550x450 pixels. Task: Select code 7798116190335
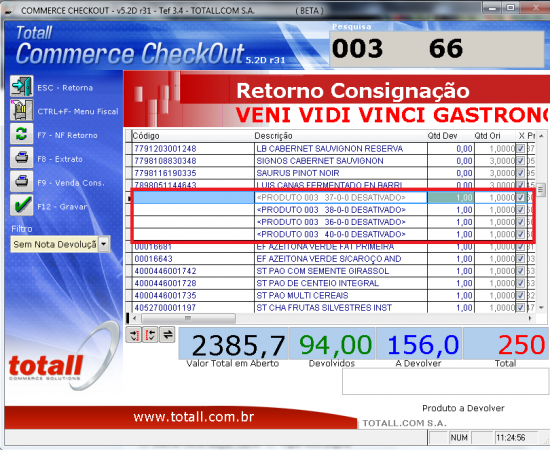(x=165, y=173)
